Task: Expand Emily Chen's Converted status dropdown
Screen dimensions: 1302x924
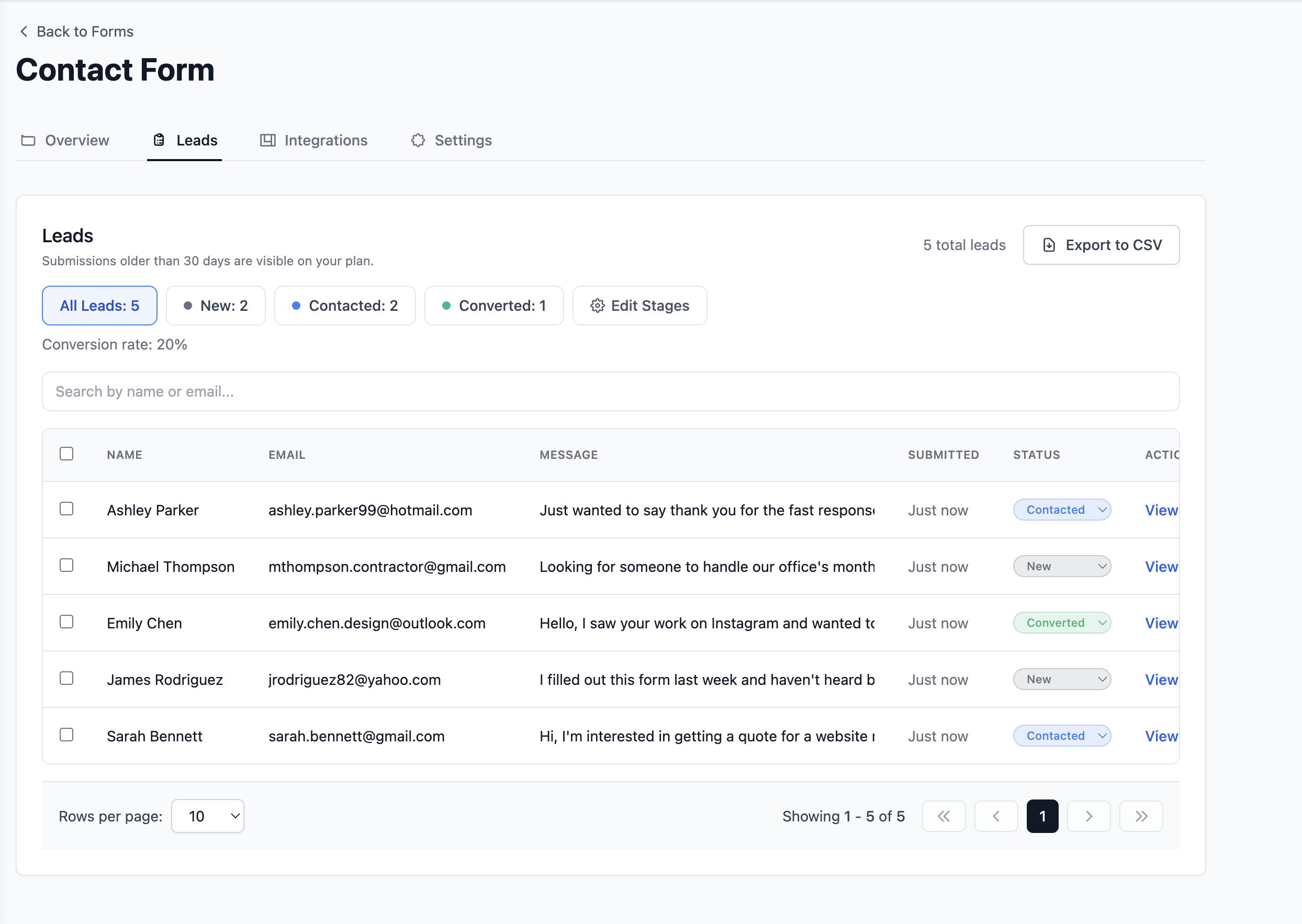Action: [1062, 623]
